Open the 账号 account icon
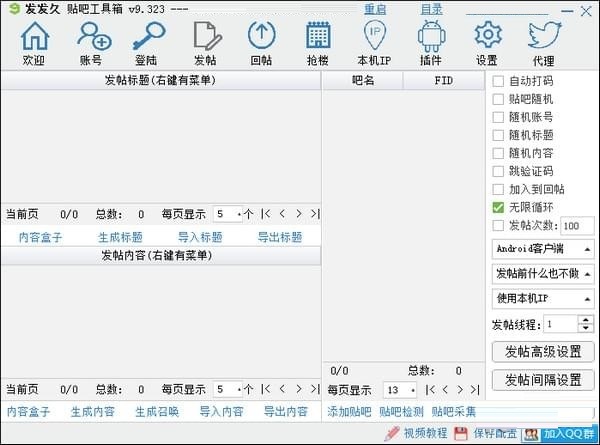The width and height of the screenshot is (600, 445). coord(94,36)
